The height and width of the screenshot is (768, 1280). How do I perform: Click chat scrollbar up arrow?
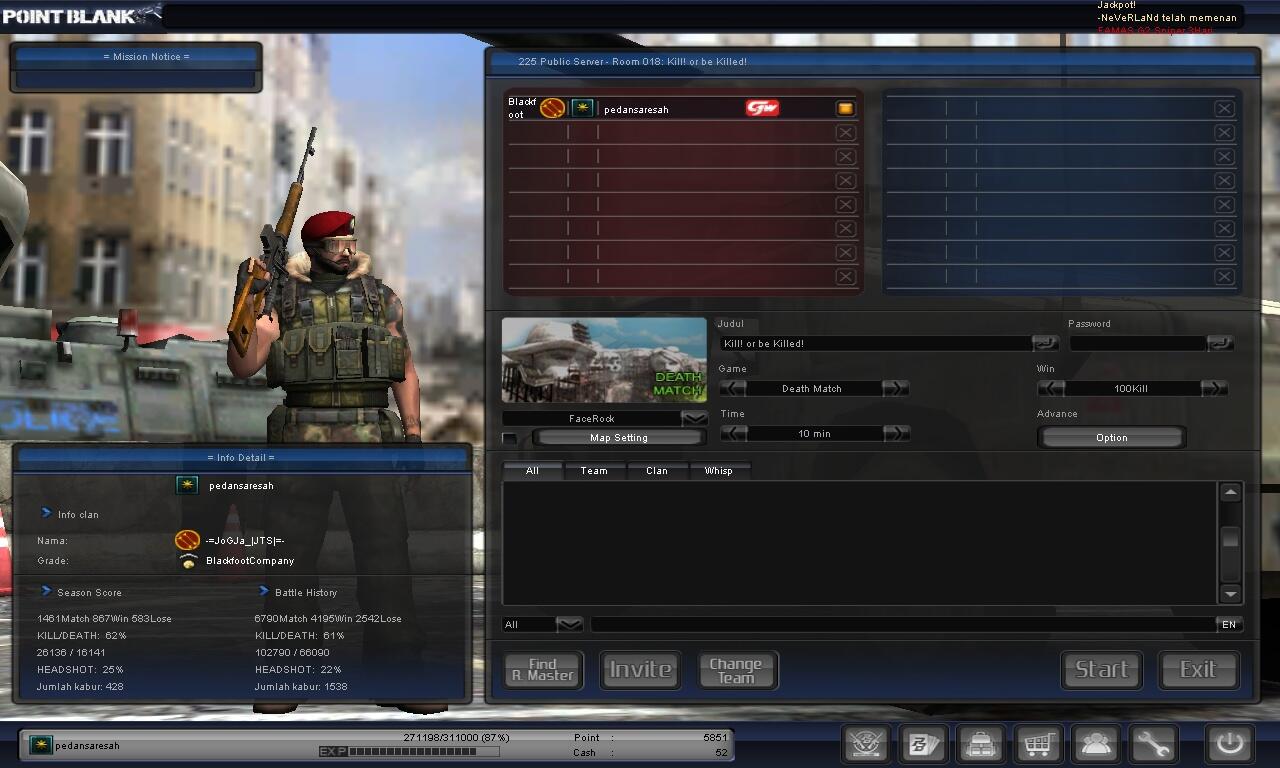point(1230,492)
